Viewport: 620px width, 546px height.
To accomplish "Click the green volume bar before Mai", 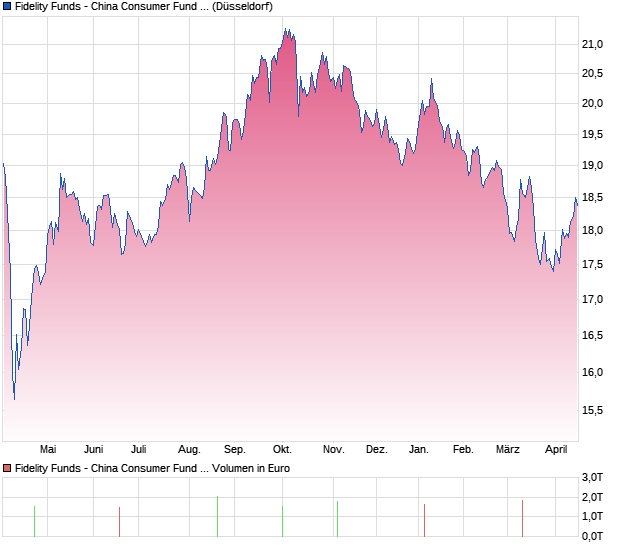I will click(x=34, y=521).
